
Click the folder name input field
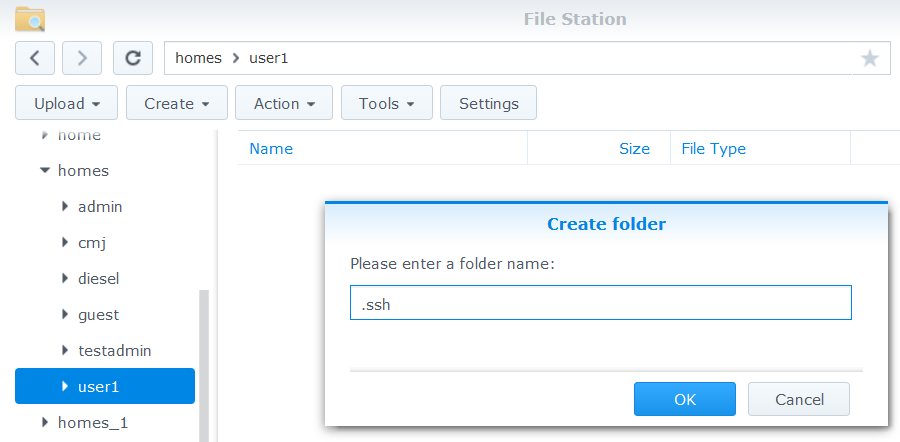(x=600, y=303)
